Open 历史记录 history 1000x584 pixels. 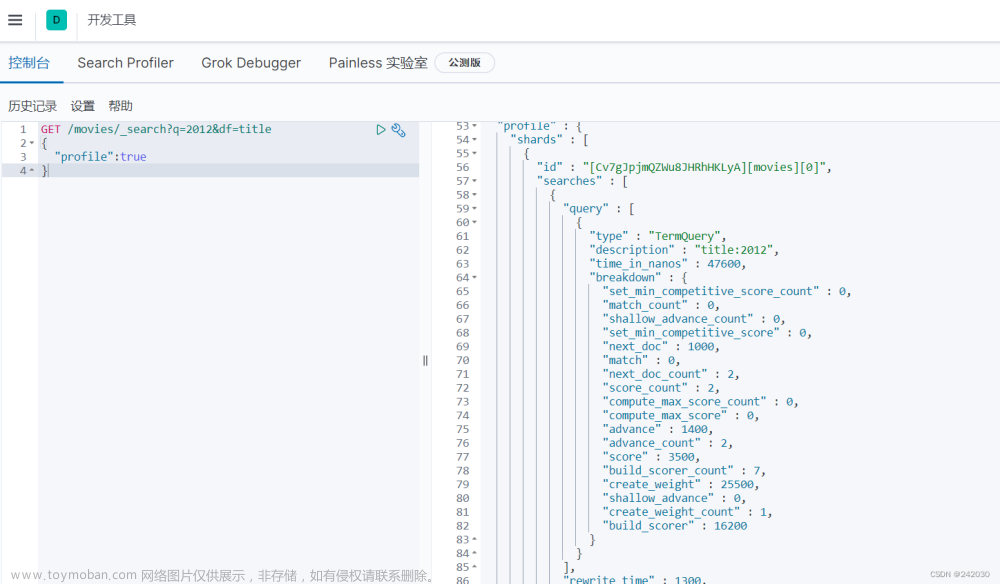point(33,106)
